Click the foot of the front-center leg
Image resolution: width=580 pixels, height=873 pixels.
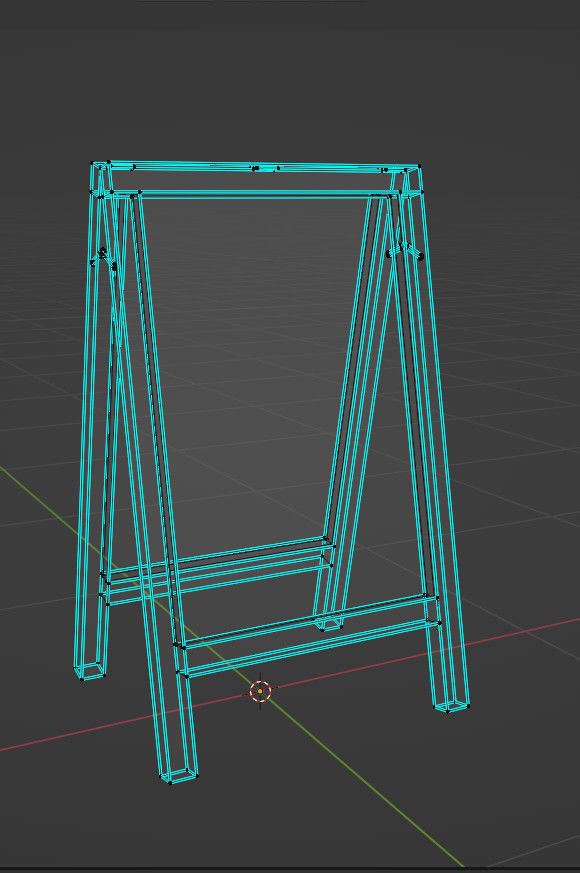point(179,775)
